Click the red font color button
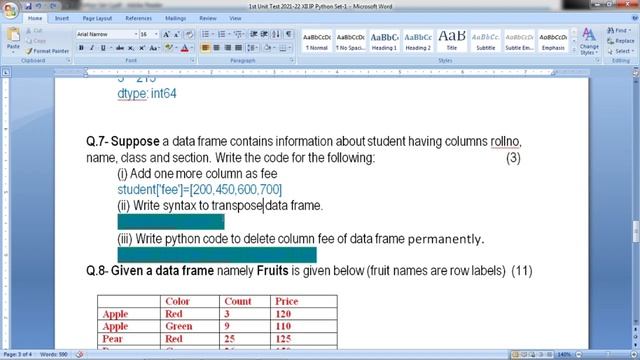640x360 pixels. (184, 48)
